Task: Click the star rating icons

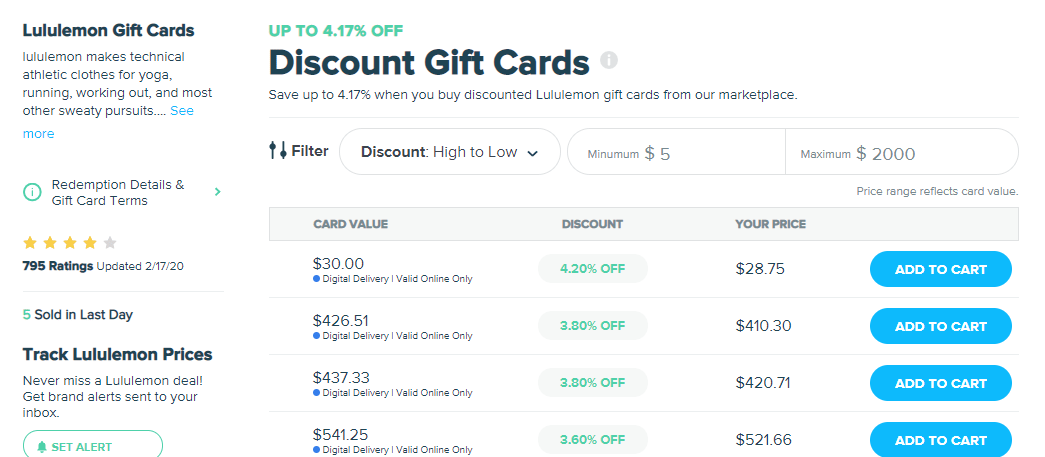Action: pos(70,242)
